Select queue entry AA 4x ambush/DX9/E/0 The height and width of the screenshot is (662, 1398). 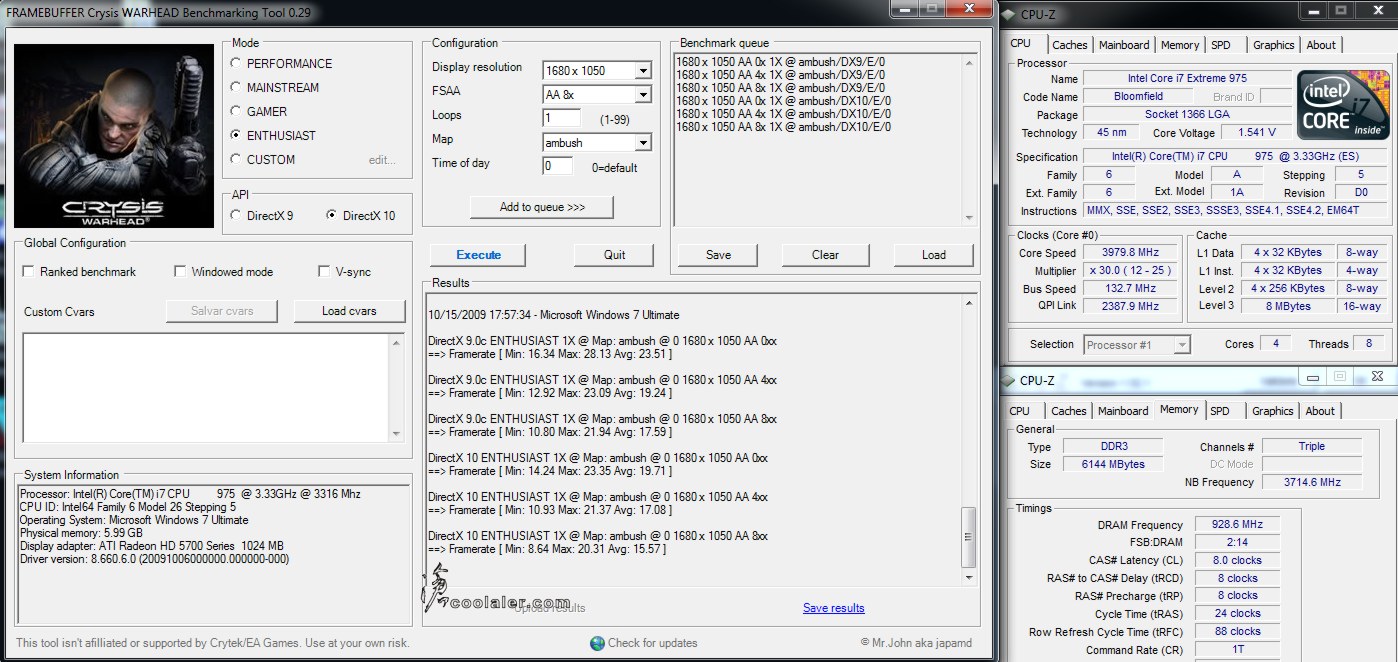(780, 75)
